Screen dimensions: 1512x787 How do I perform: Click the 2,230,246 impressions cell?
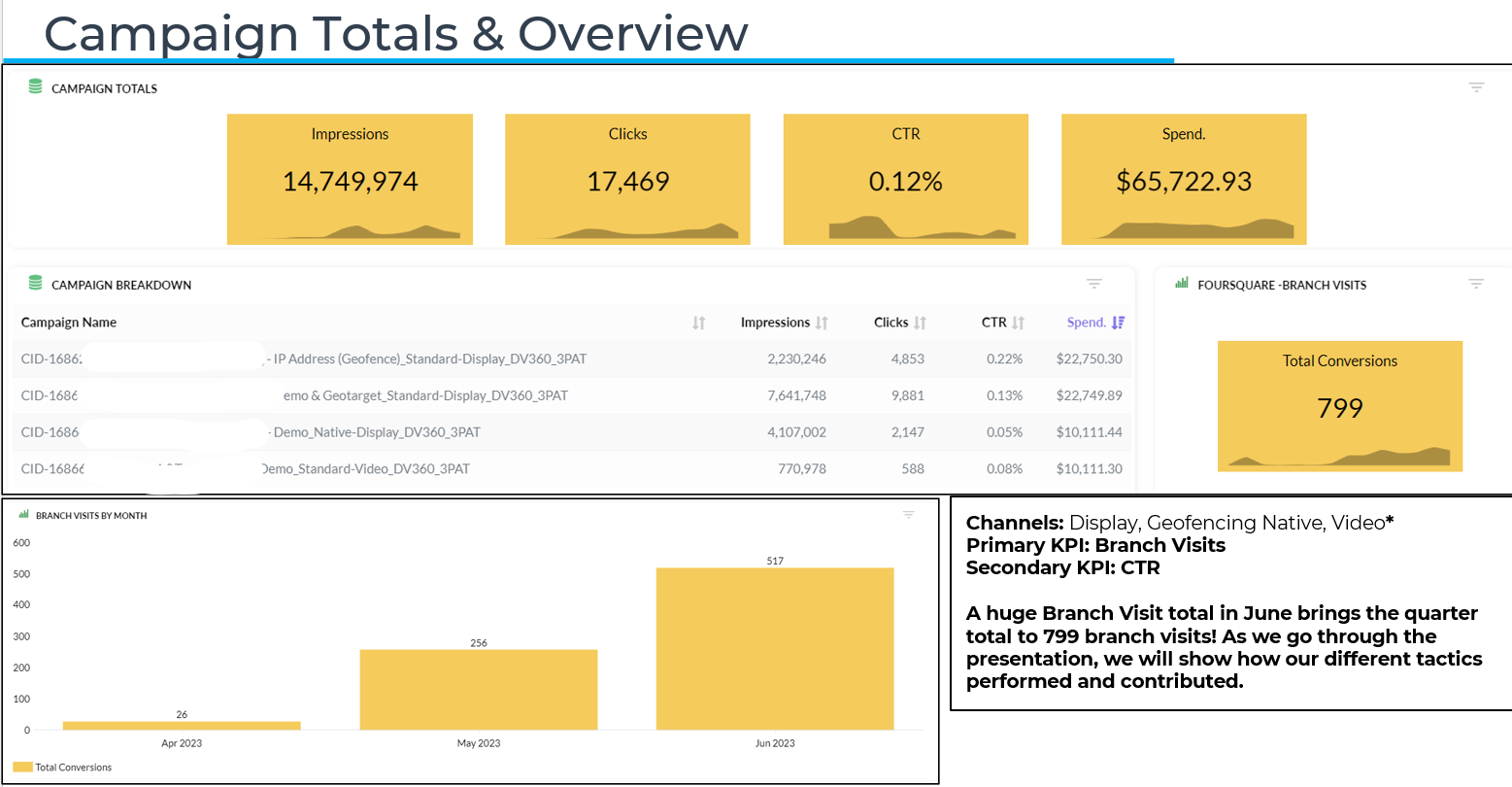click(x=796, y=359)
